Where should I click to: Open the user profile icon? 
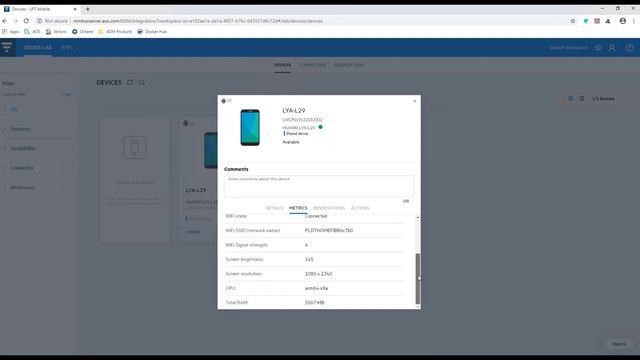[x=612, y=48]
